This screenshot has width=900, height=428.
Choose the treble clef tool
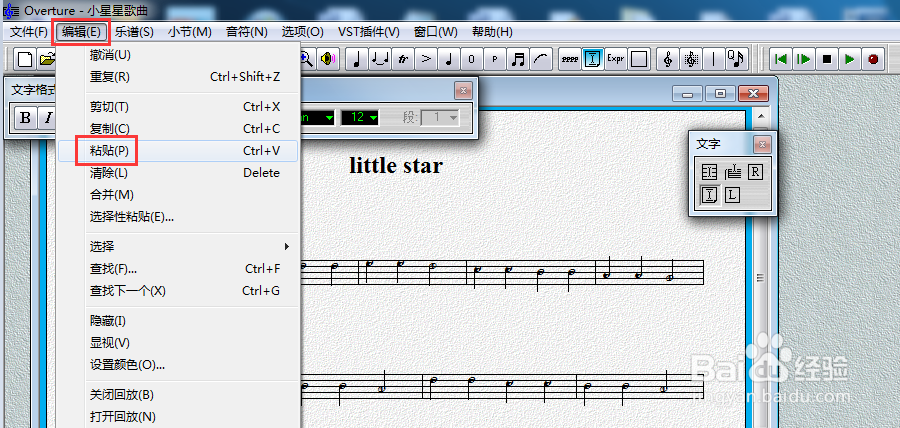[668, 59]
